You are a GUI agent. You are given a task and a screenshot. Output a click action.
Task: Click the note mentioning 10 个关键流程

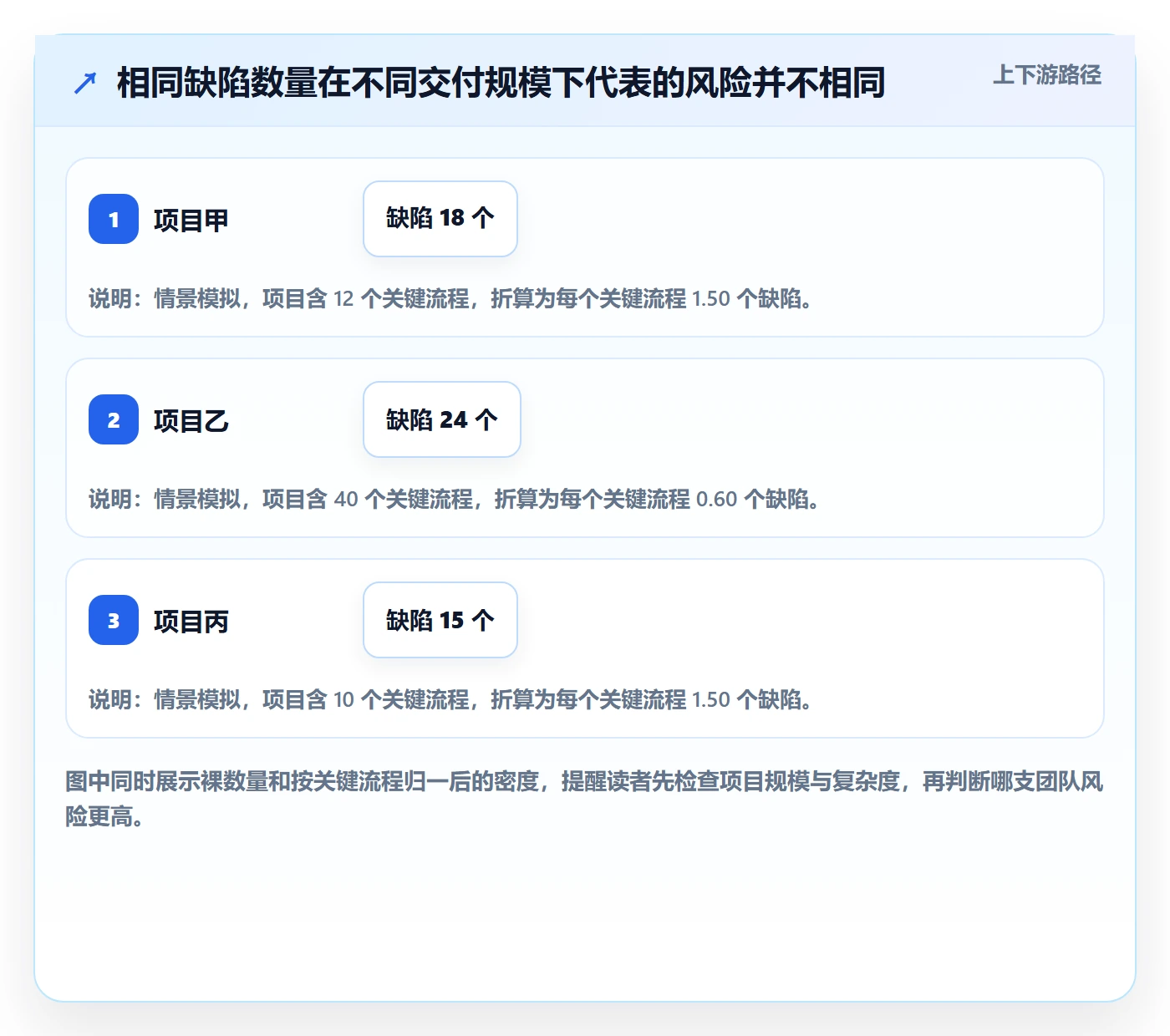451,700
